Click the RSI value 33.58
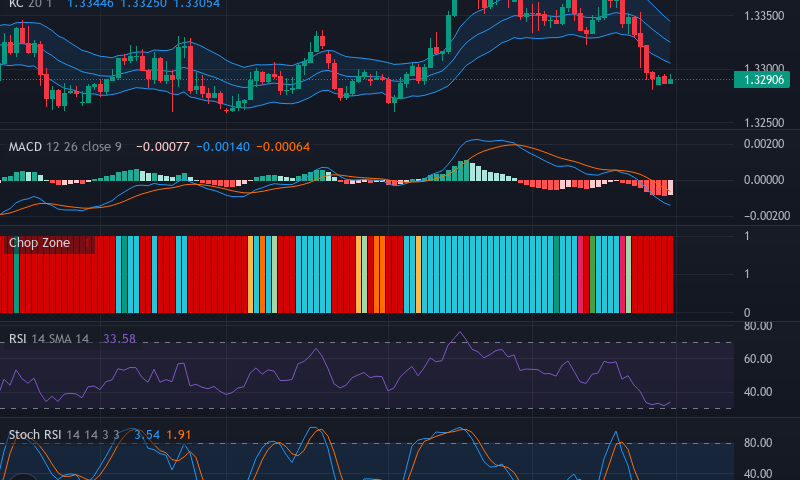This screenshot has height=480, width=800. (119, 339)
